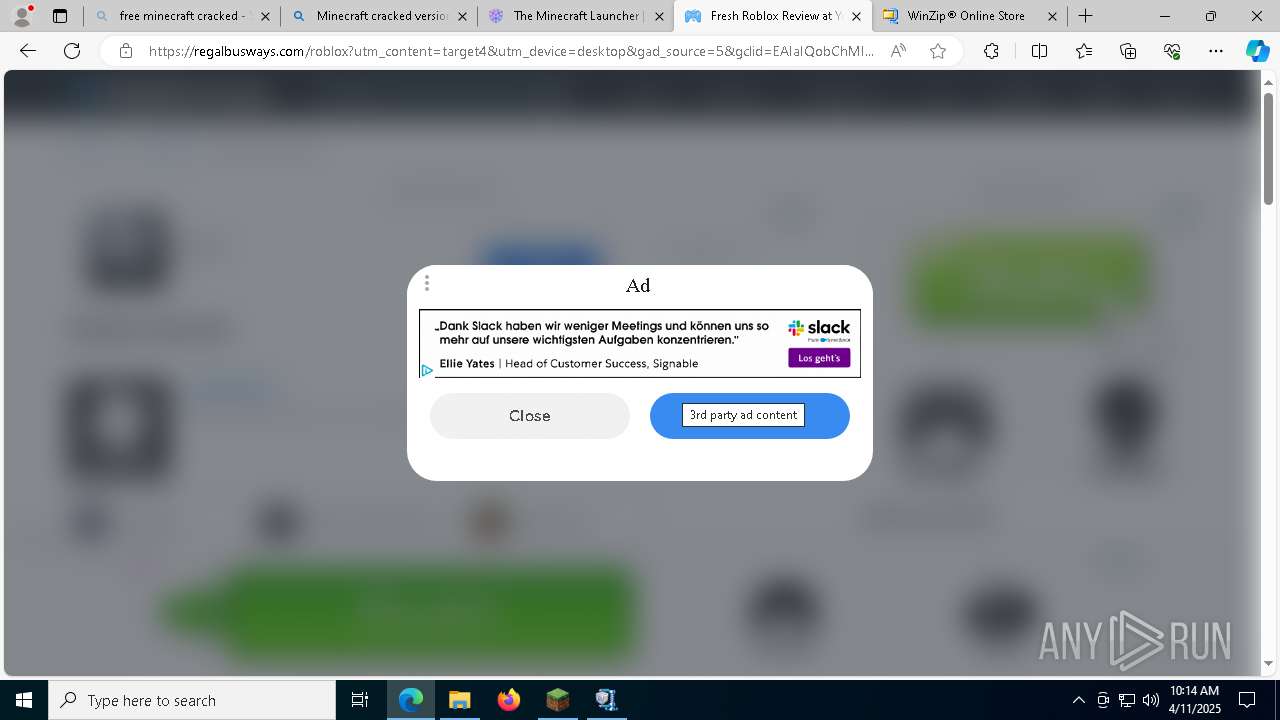Open Microsoft Edge from taskbar
The width and height of the screenshot is (1280, 720).
point(411,700)
